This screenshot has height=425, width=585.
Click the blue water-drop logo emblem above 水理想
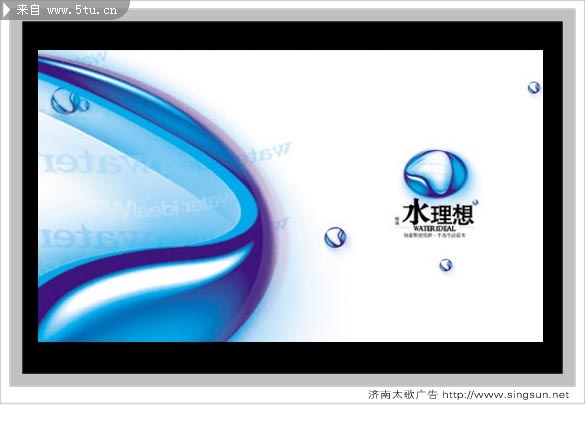tap(435, 173)
